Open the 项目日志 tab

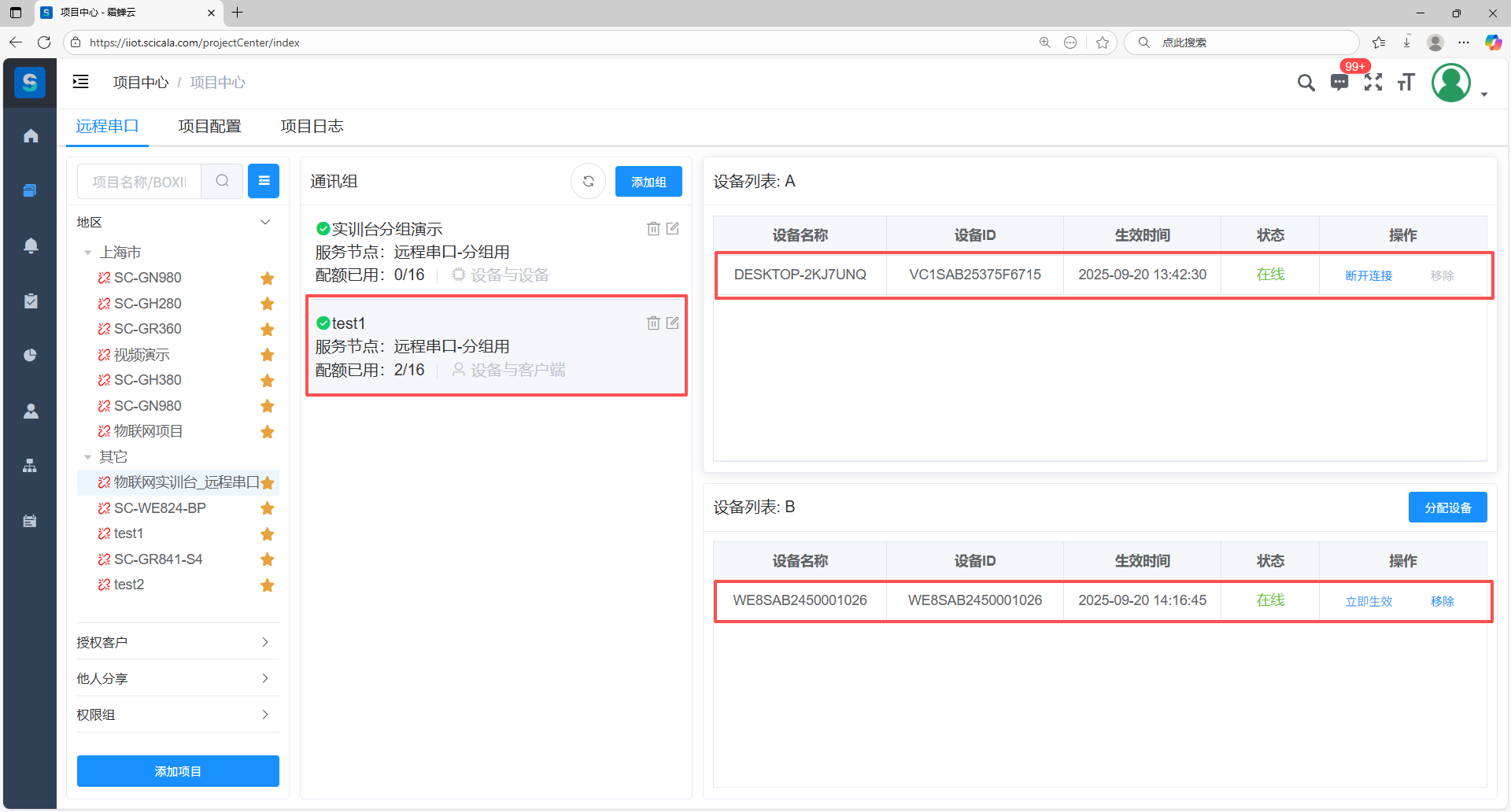[312, 126]
